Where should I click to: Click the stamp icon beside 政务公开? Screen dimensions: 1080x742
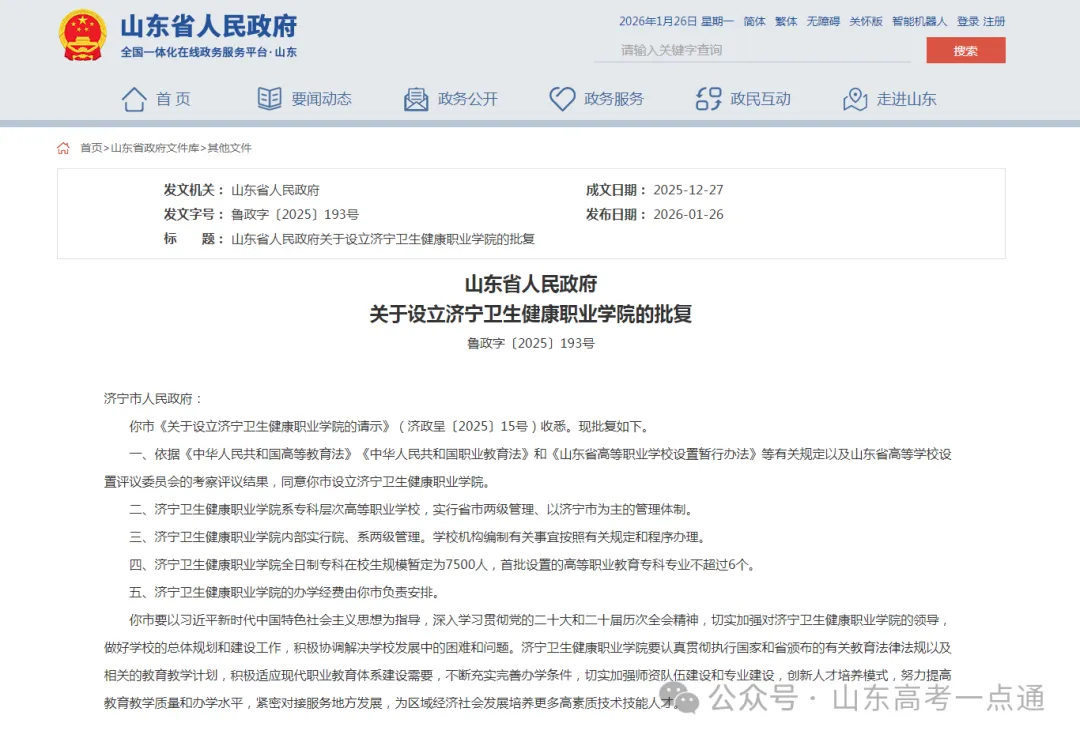(x=416, y=99)
